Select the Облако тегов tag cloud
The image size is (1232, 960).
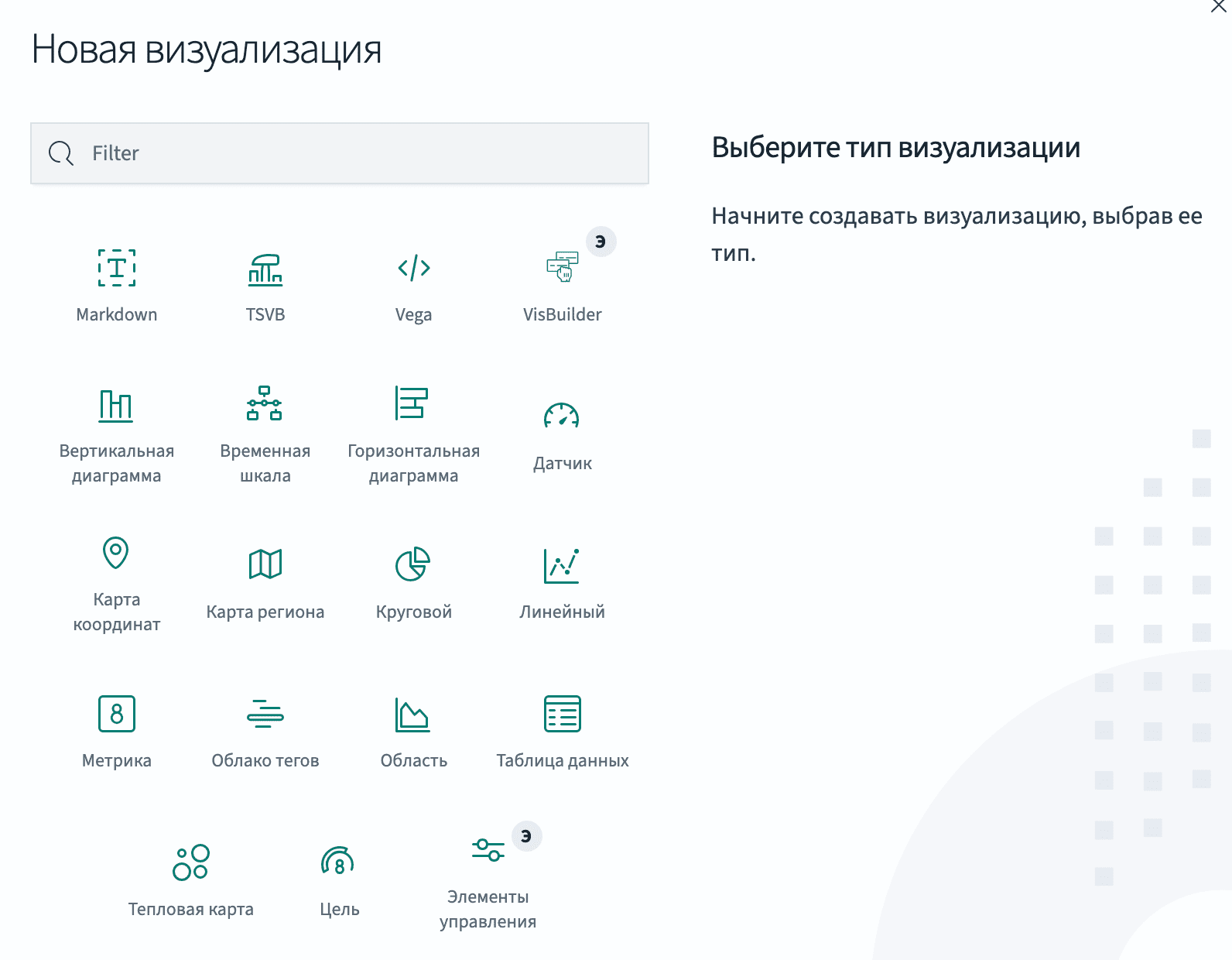pos(265,715)
